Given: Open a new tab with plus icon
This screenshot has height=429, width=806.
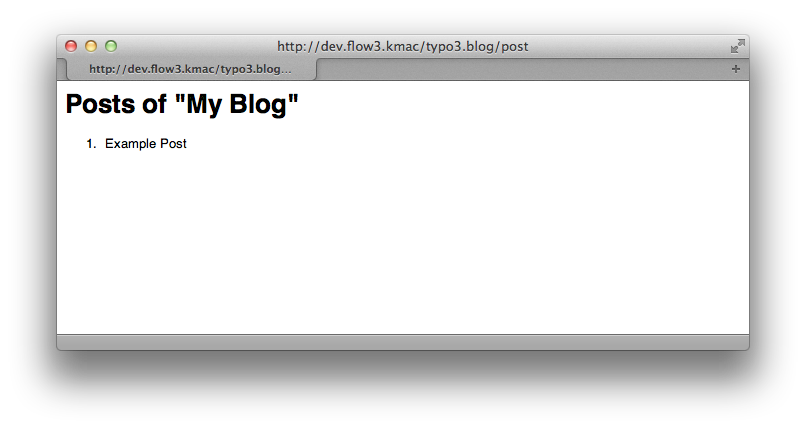Looking at the screenshot, I should [736, 69].
